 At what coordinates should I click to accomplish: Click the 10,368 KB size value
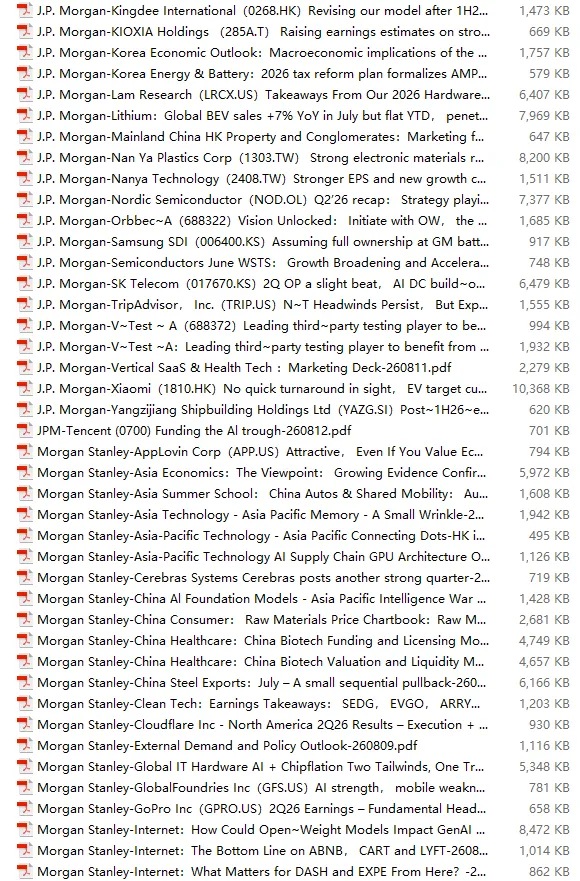click(x=541, y=389)
